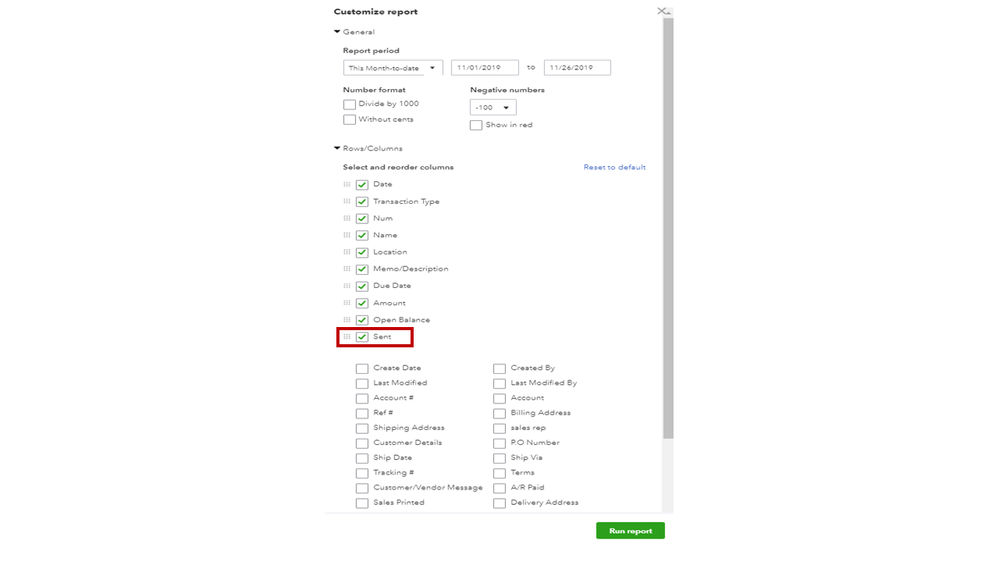Enable Divide by 1000 checkbox

point(350,104)
